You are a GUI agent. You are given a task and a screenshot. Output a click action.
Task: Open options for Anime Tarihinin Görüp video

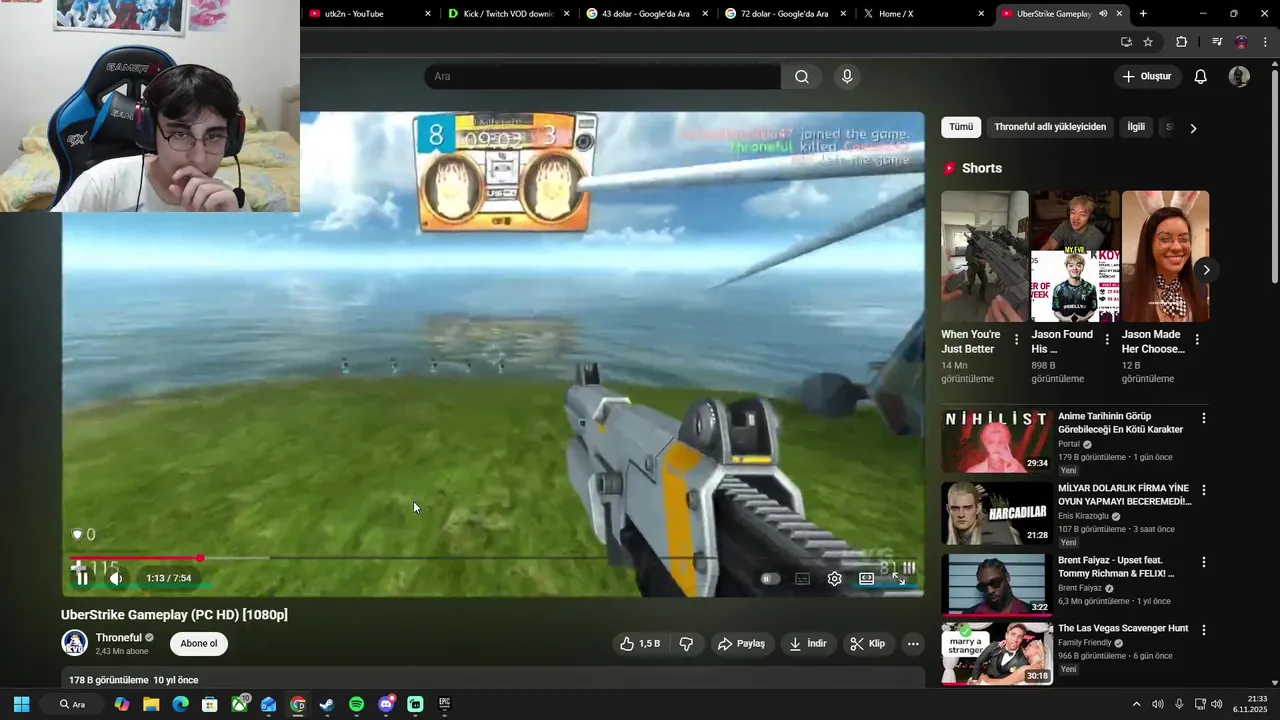click(1204, 418)
